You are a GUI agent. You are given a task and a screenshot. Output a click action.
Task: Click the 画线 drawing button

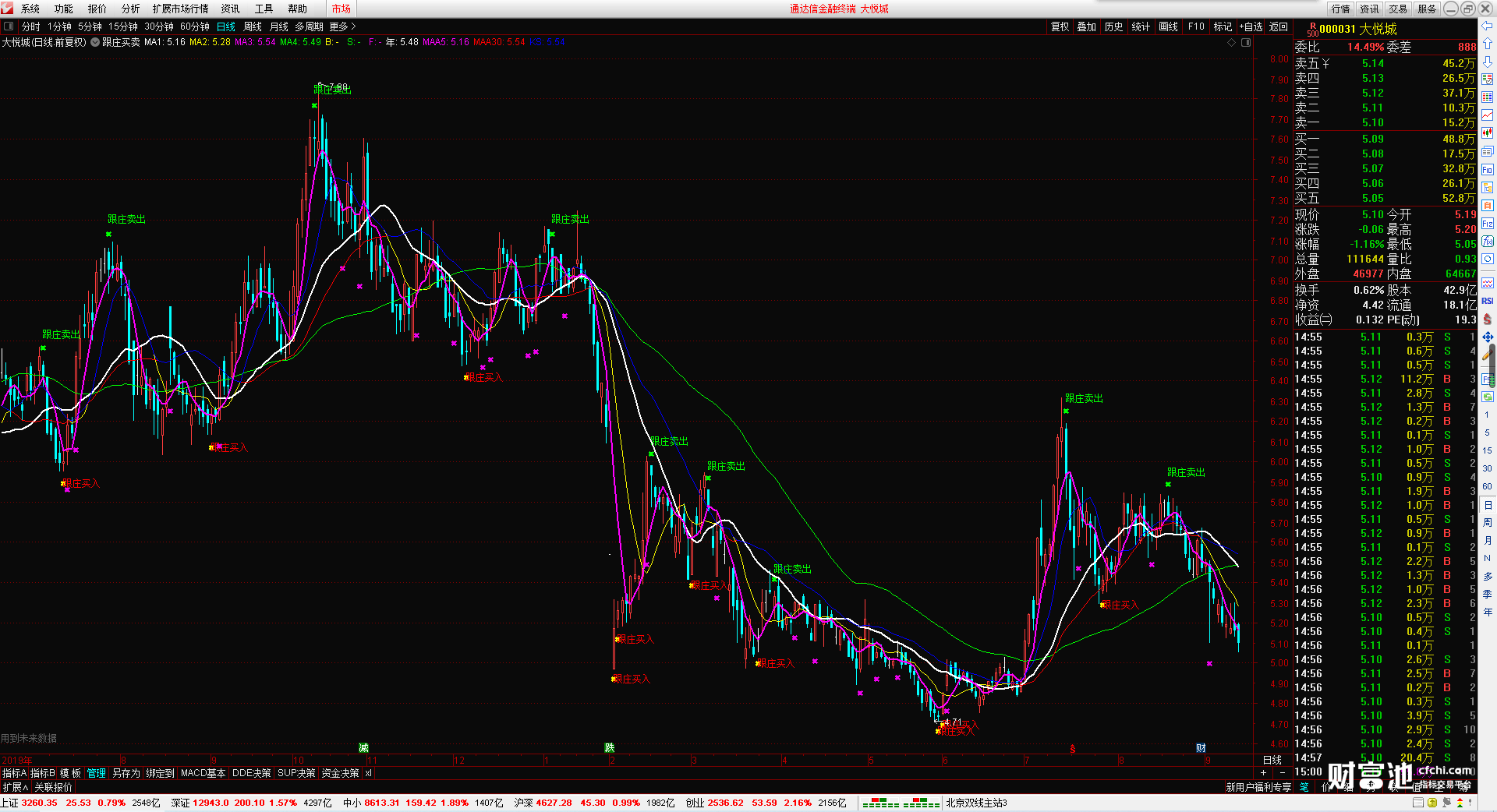pyautogui.click(x=1169, y=26)
